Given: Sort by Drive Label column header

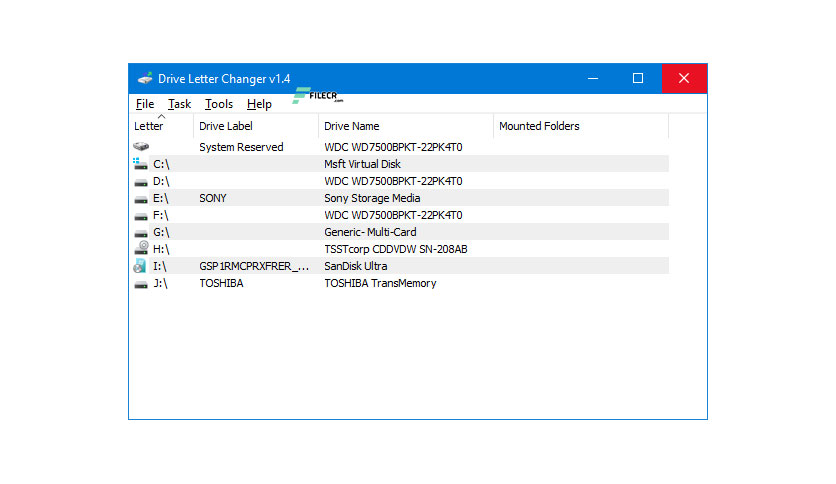Looking at the screenshot, I should point(255,126).
